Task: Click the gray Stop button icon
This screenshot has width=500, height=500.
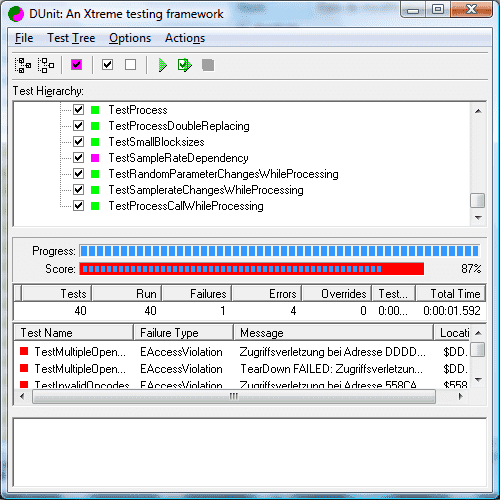Action: pyautogui.click(x=208, y=65)
